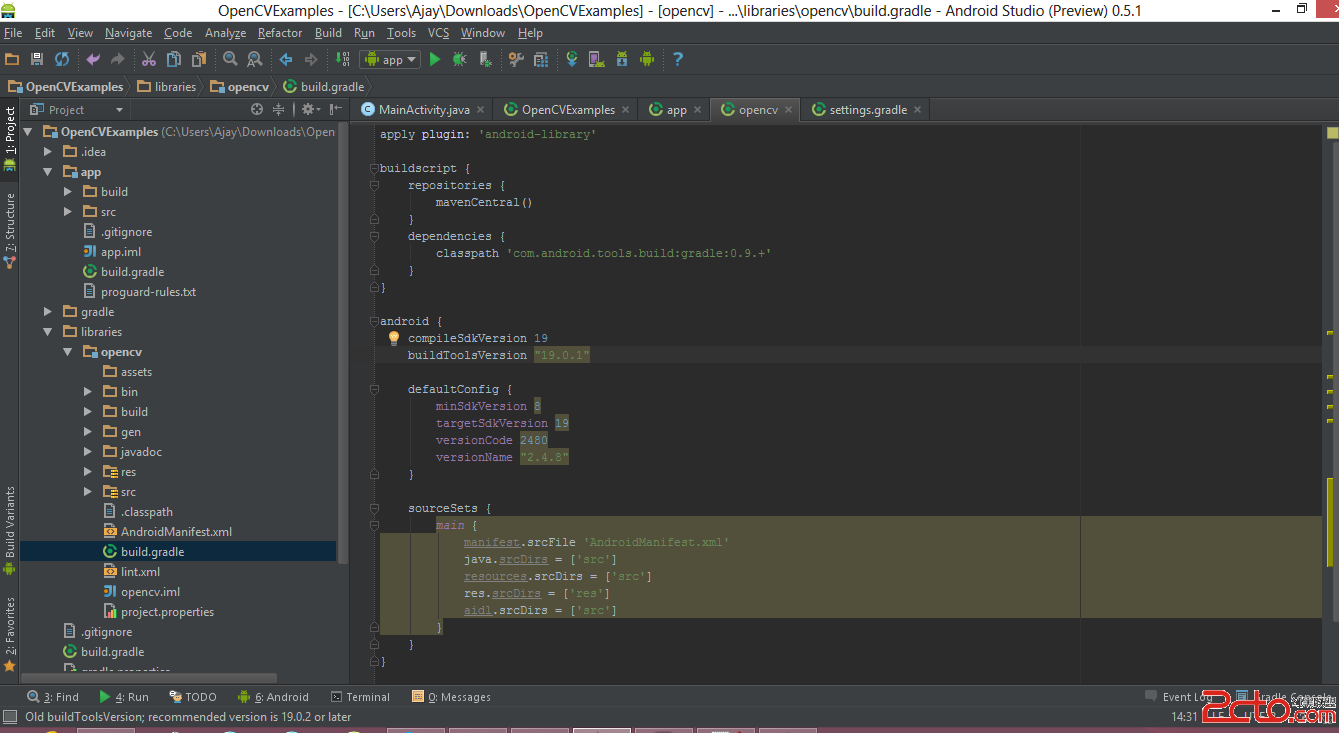Image resolution: width=1339 pixels, height=733 pixels.
Task: Click the Redo arrow icon
Action: 117,59
